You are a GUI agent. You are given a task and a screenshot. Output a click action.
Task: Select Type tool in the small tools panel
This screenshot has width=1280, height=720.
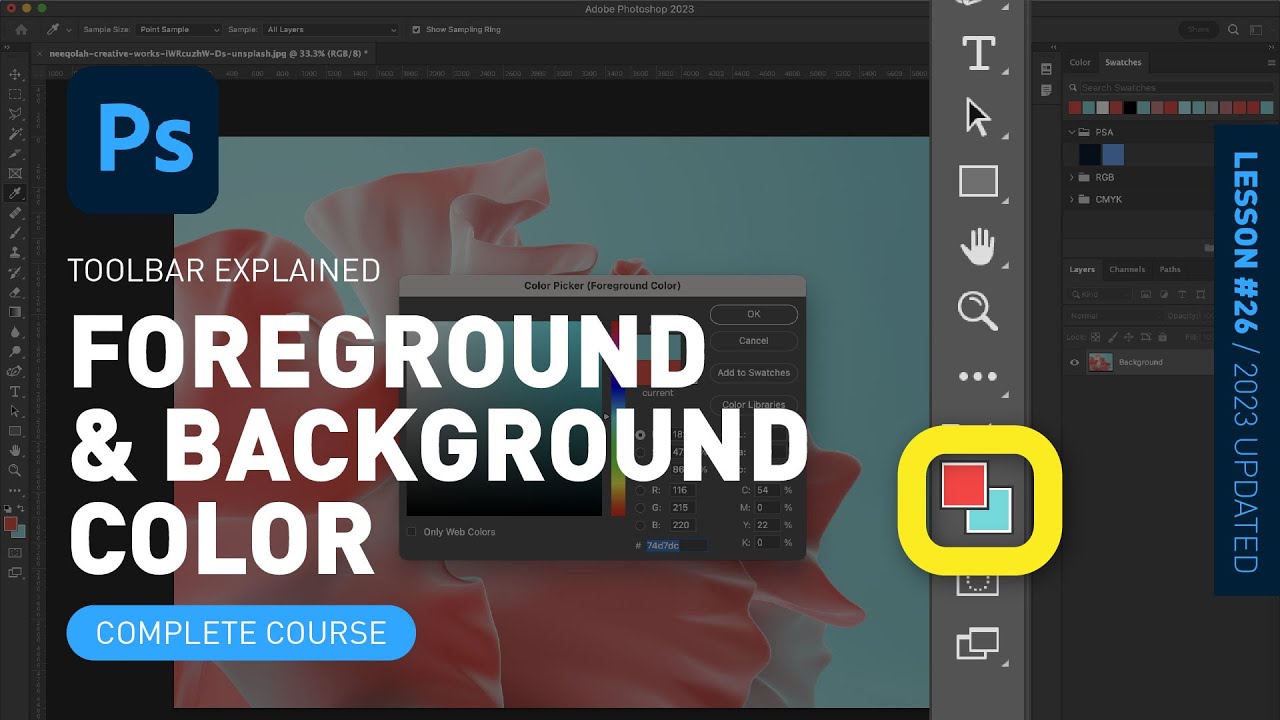click(x=15, y=391)
